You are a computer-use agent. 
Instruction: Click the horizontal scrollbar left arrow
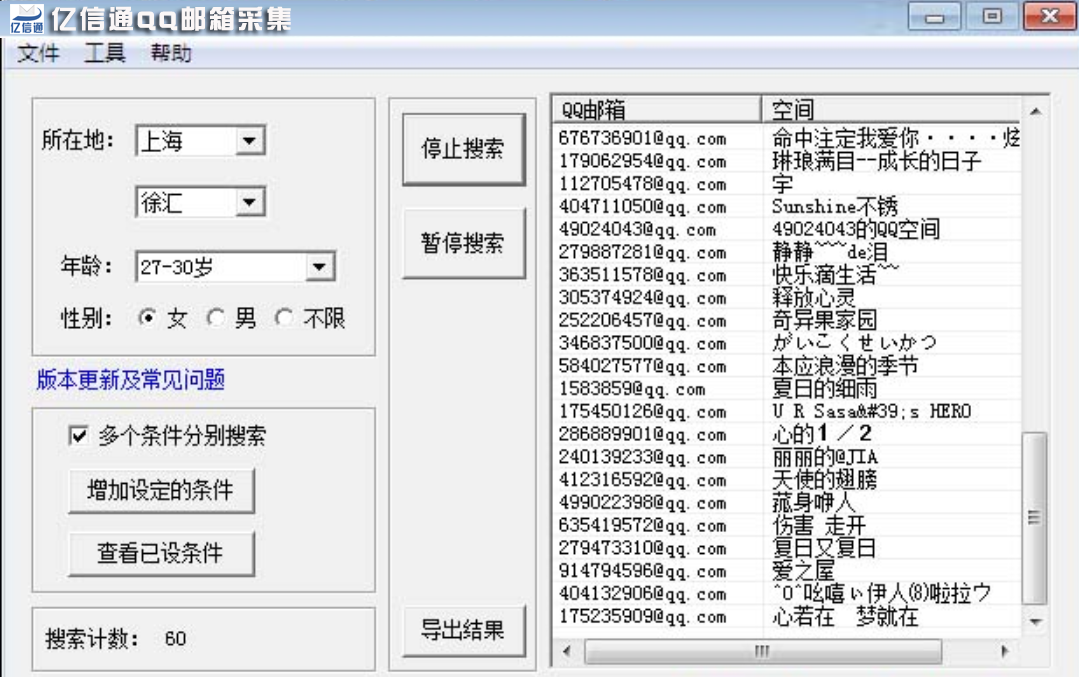[567, 651]
